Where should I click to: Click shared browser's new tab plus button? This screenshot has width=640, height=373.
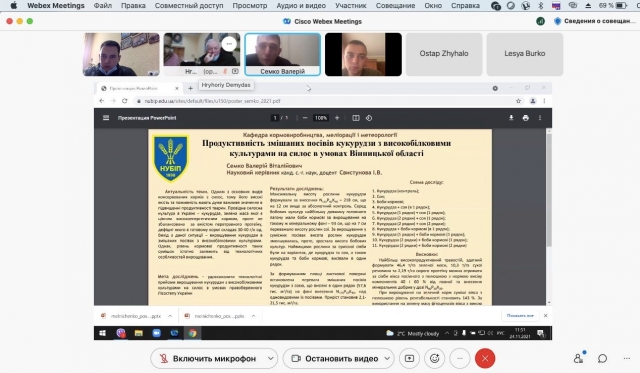pos(190,88)
